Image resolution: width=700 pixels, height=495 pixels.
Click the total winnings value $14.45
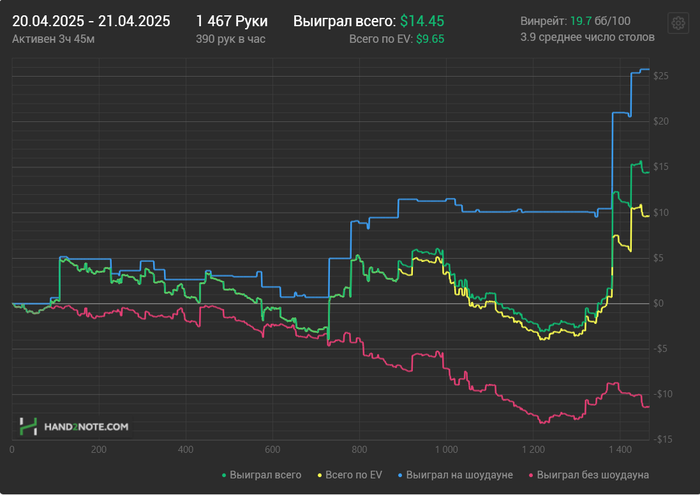[422, 21]
